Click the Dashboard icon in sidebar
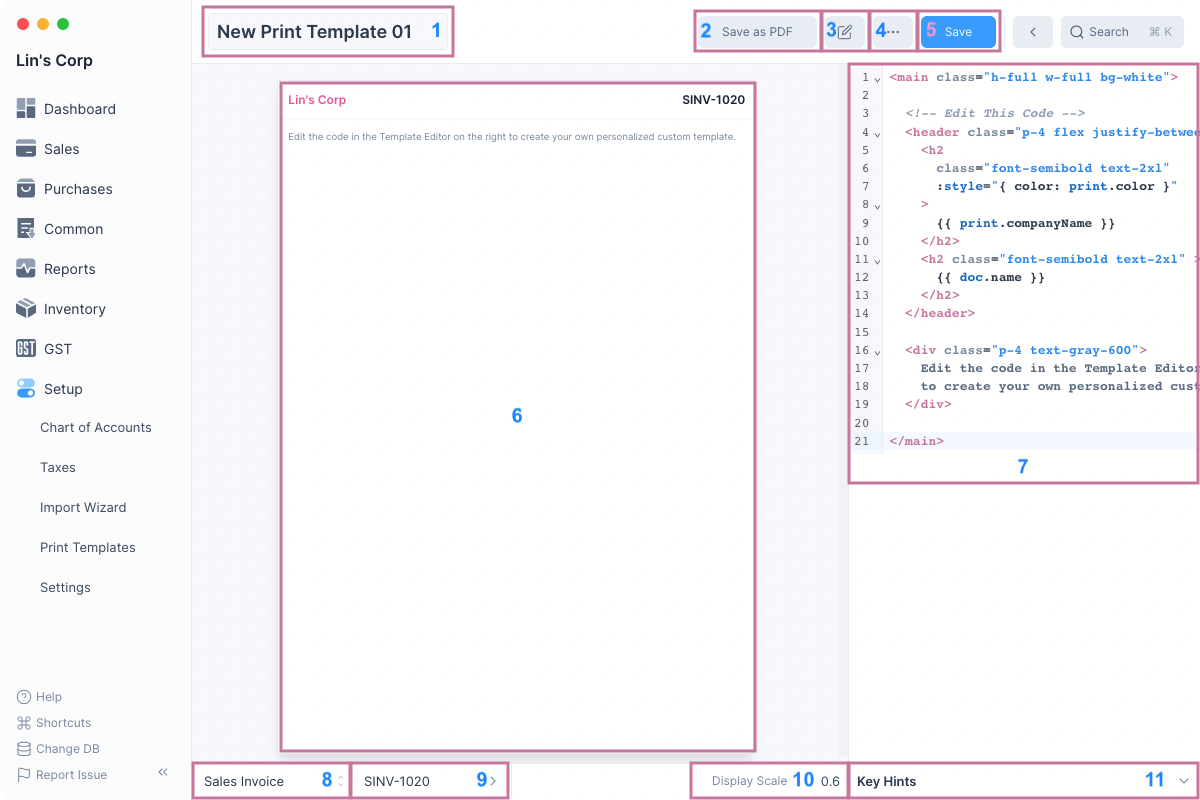The width and height of the screenshot is (1200, 800). [26, 109]
